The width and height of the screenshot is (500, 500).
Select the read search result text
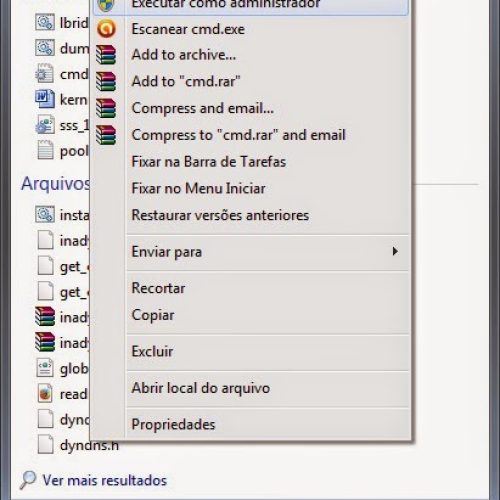point(74,394)
